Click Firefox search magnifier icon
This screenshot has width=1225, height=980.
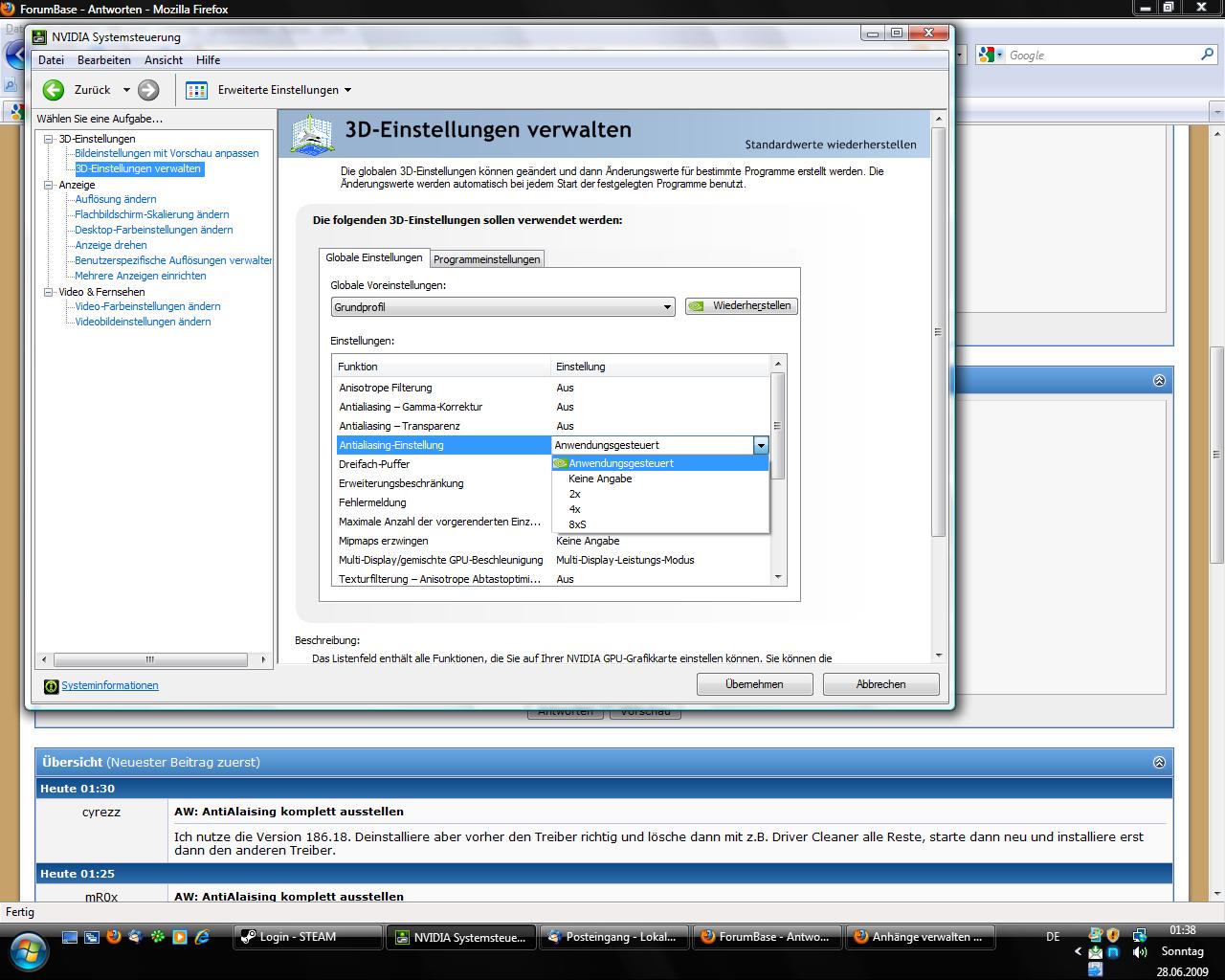[1207, 55]
